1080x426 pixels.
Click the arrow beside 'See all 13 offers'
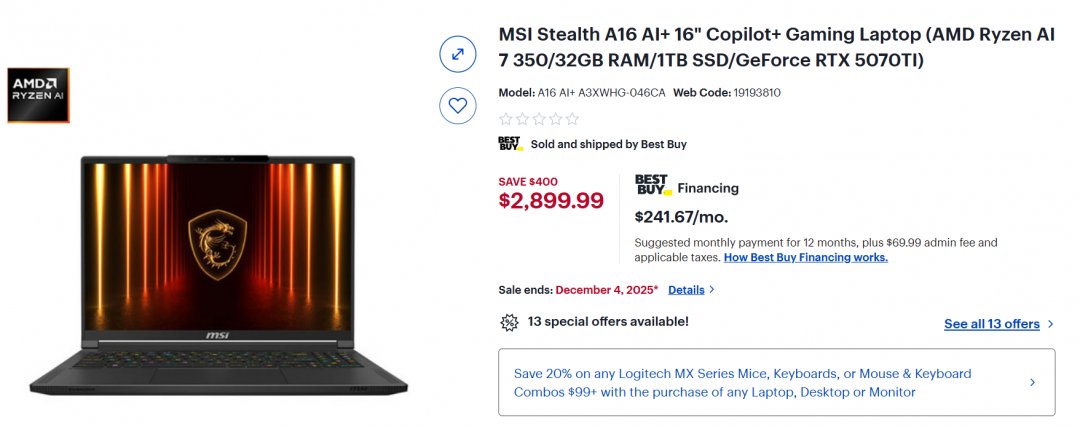[1050, 324]
